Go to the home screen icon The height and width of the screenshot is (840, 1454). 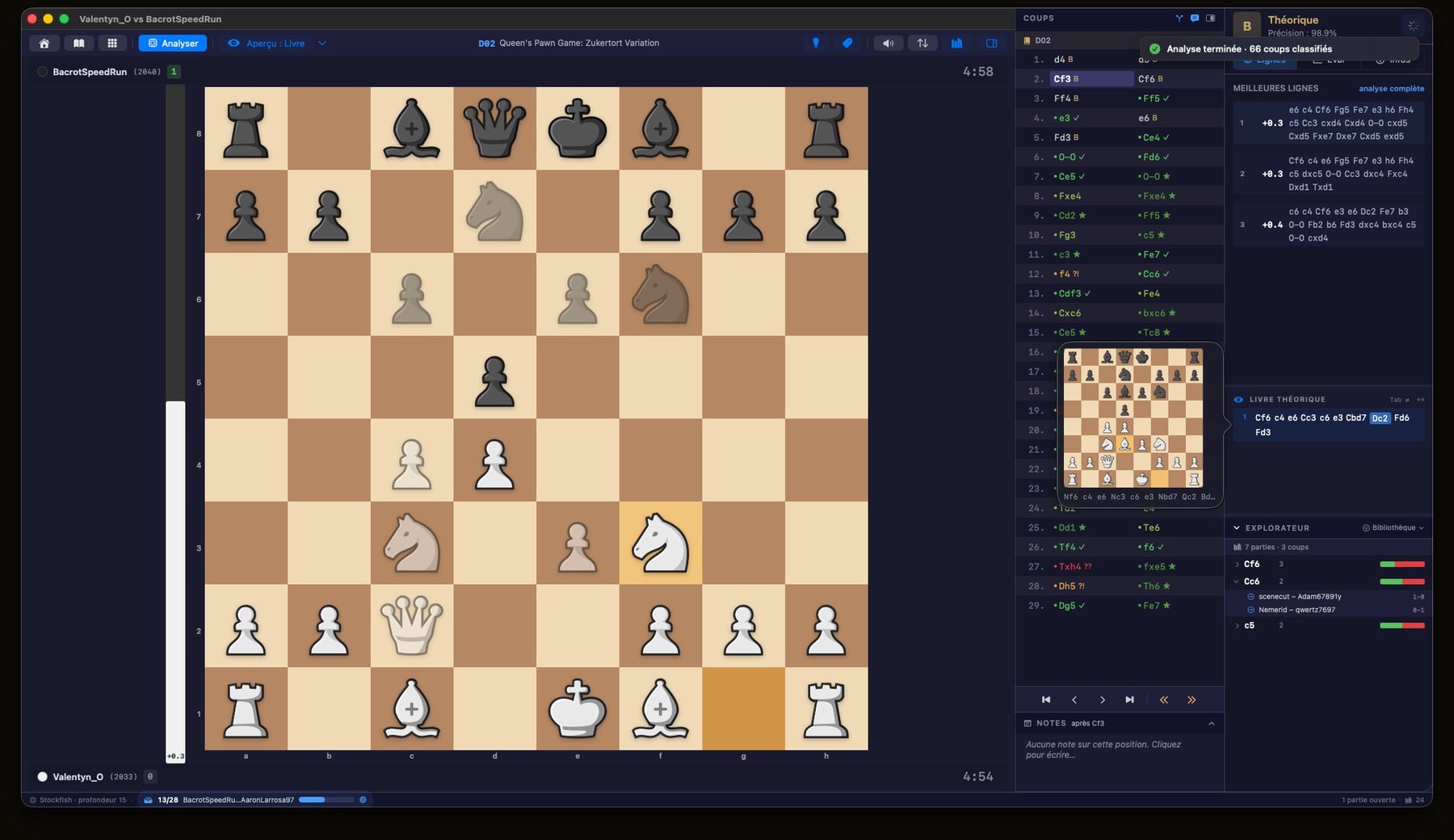click(44, 44)
